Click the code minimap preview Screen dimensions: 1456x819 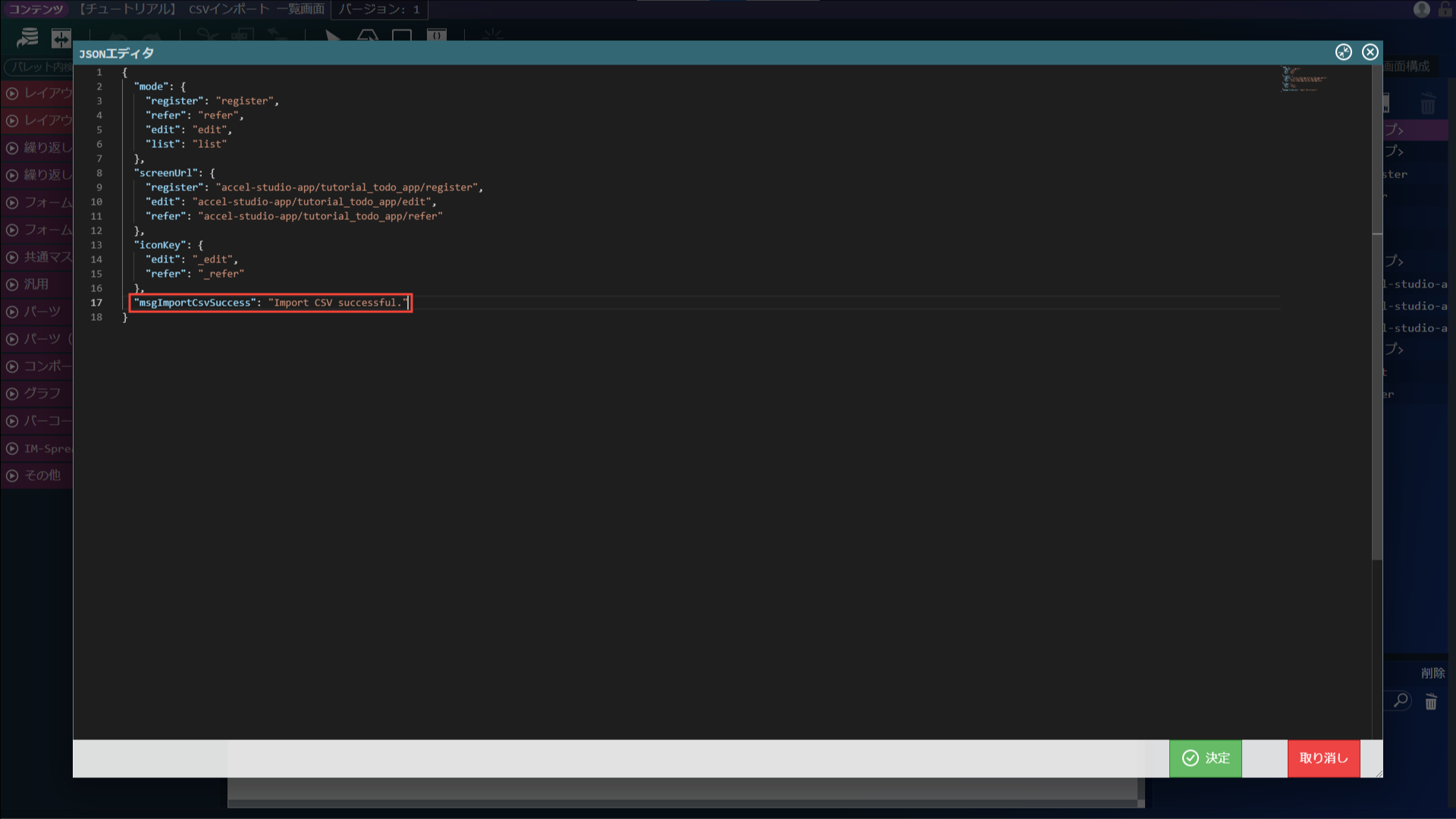(x=1303, y=79)
